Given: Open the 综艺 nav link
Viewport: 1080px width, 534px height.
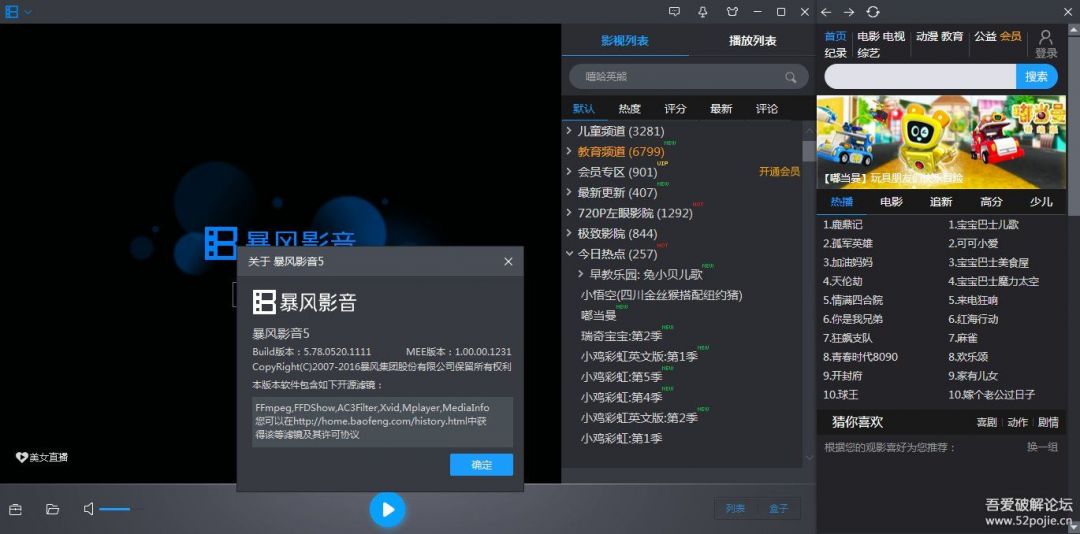Looking at the screenshot, I should [x=869, y=53].
